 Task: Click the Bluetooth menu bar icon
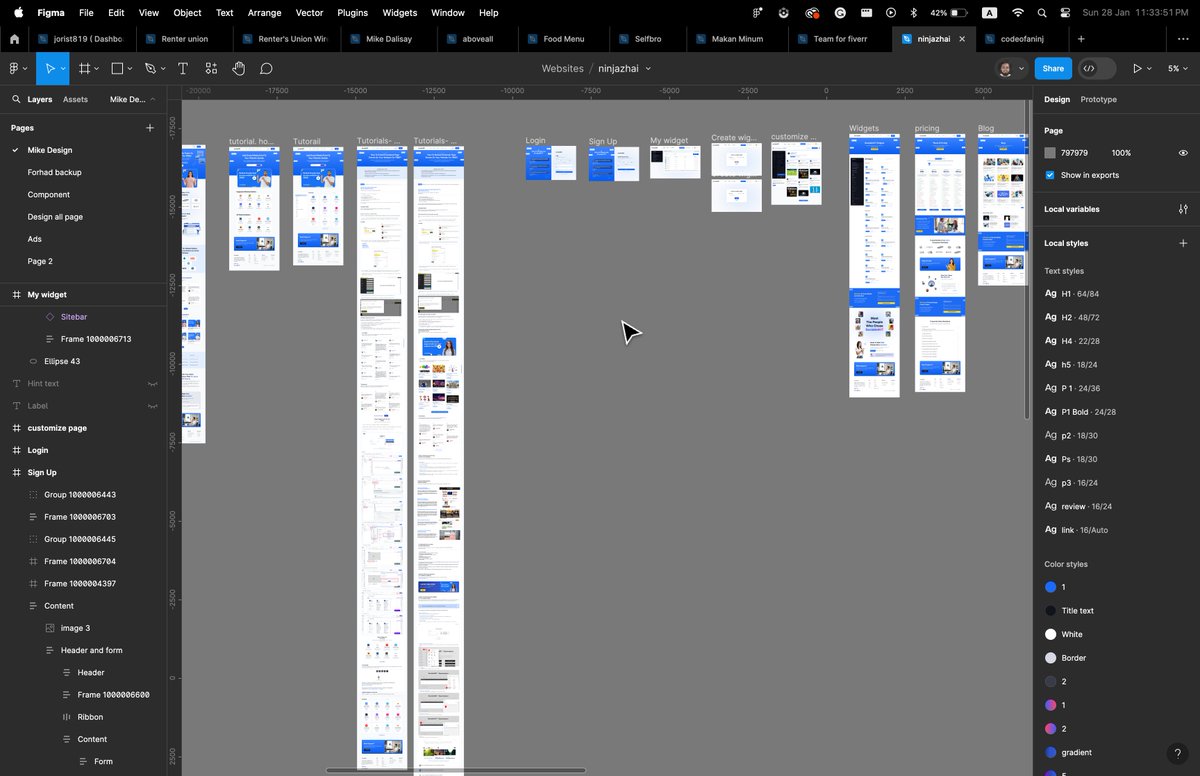click(x=913, y=13)
